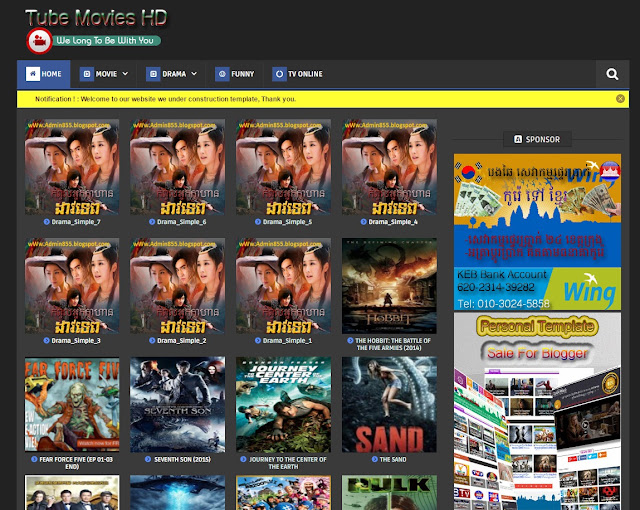
Task: Click the red camera logo icon
Action: pos(39,41)
